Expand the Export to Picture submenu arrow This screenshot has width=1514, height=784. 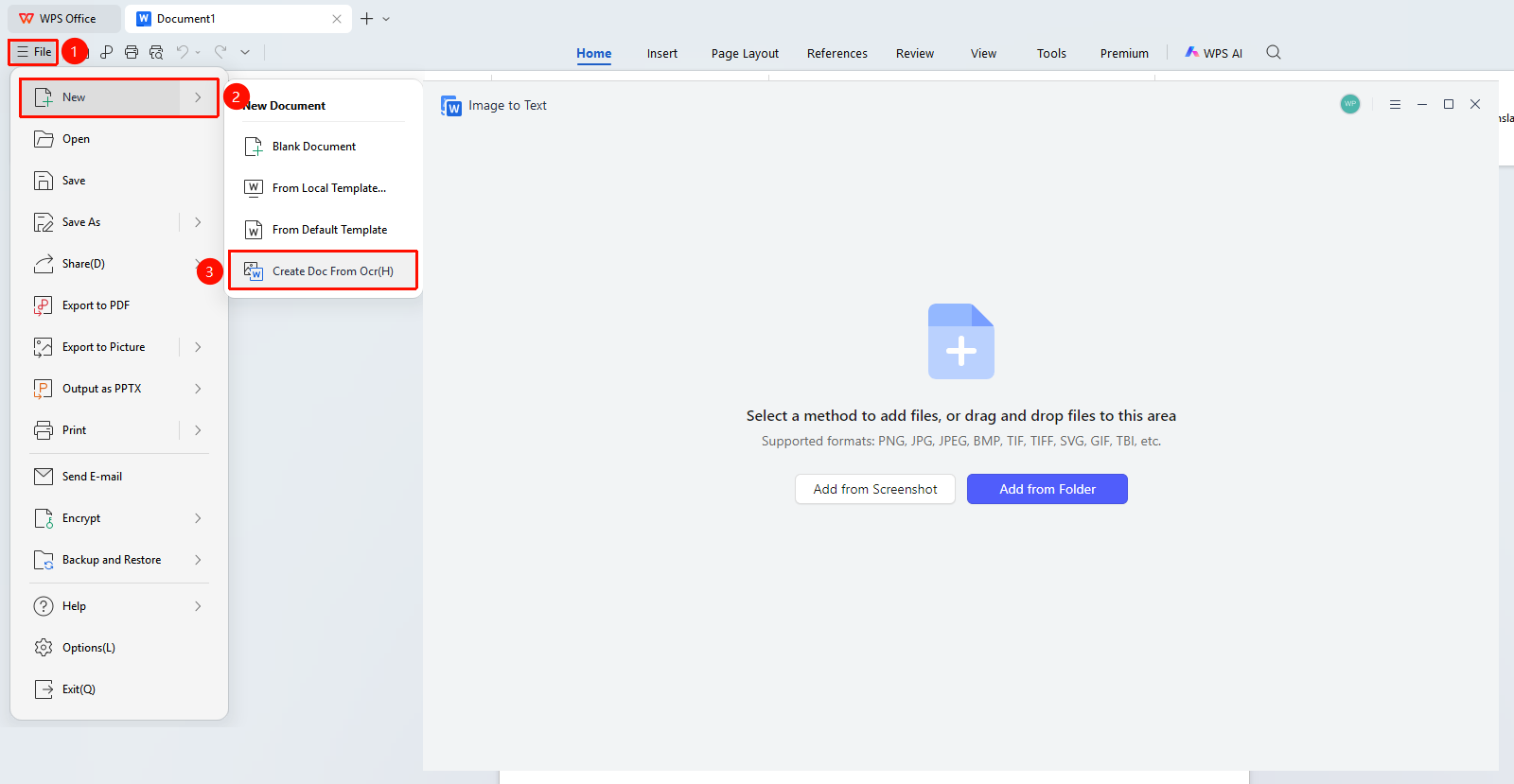(198, 347)
